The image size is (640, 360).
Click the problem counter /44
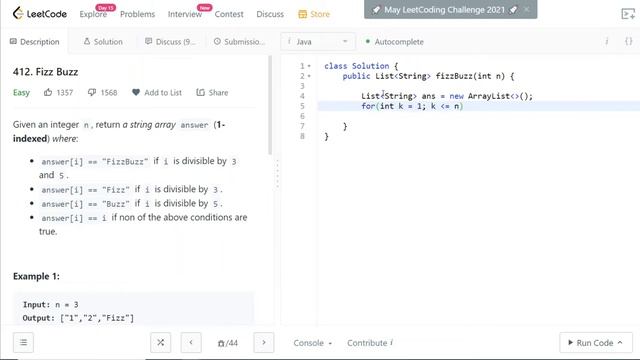coord(228,343)
